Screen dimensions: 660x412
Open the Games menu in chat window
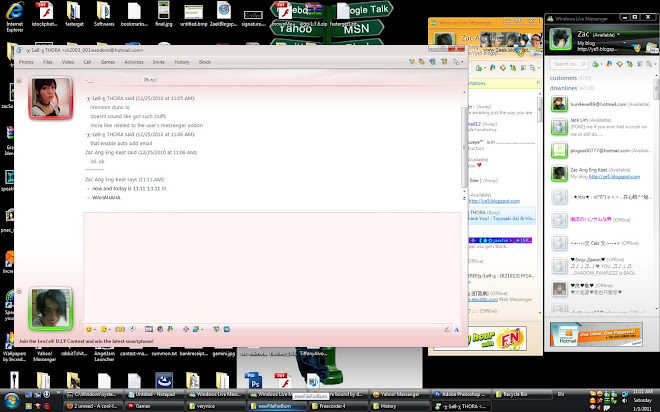pos(108,62)
